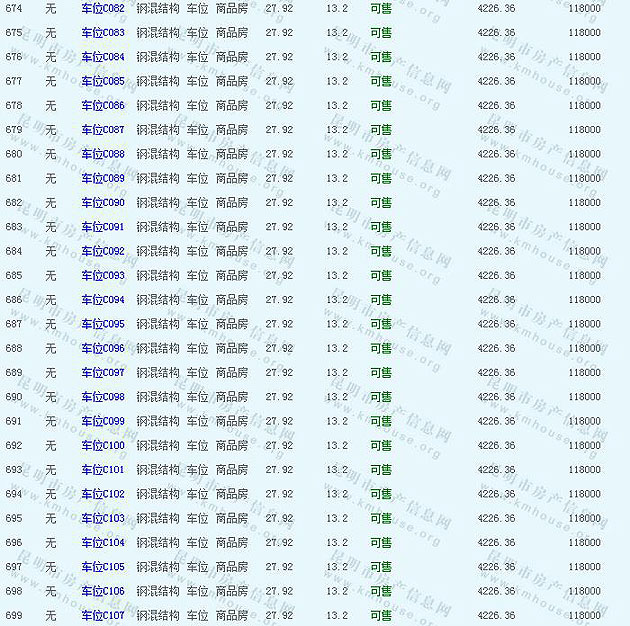This screenshot has width=630, height=626.
Task: Open the 车位C099 entry
Action: coord(103,421)
